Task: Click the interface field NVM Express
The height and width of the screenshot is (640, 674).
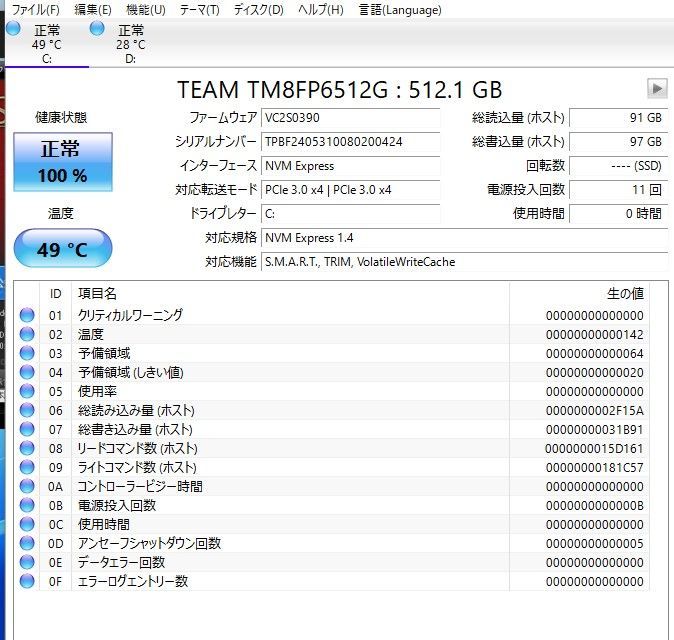Action: coord(350,166)
